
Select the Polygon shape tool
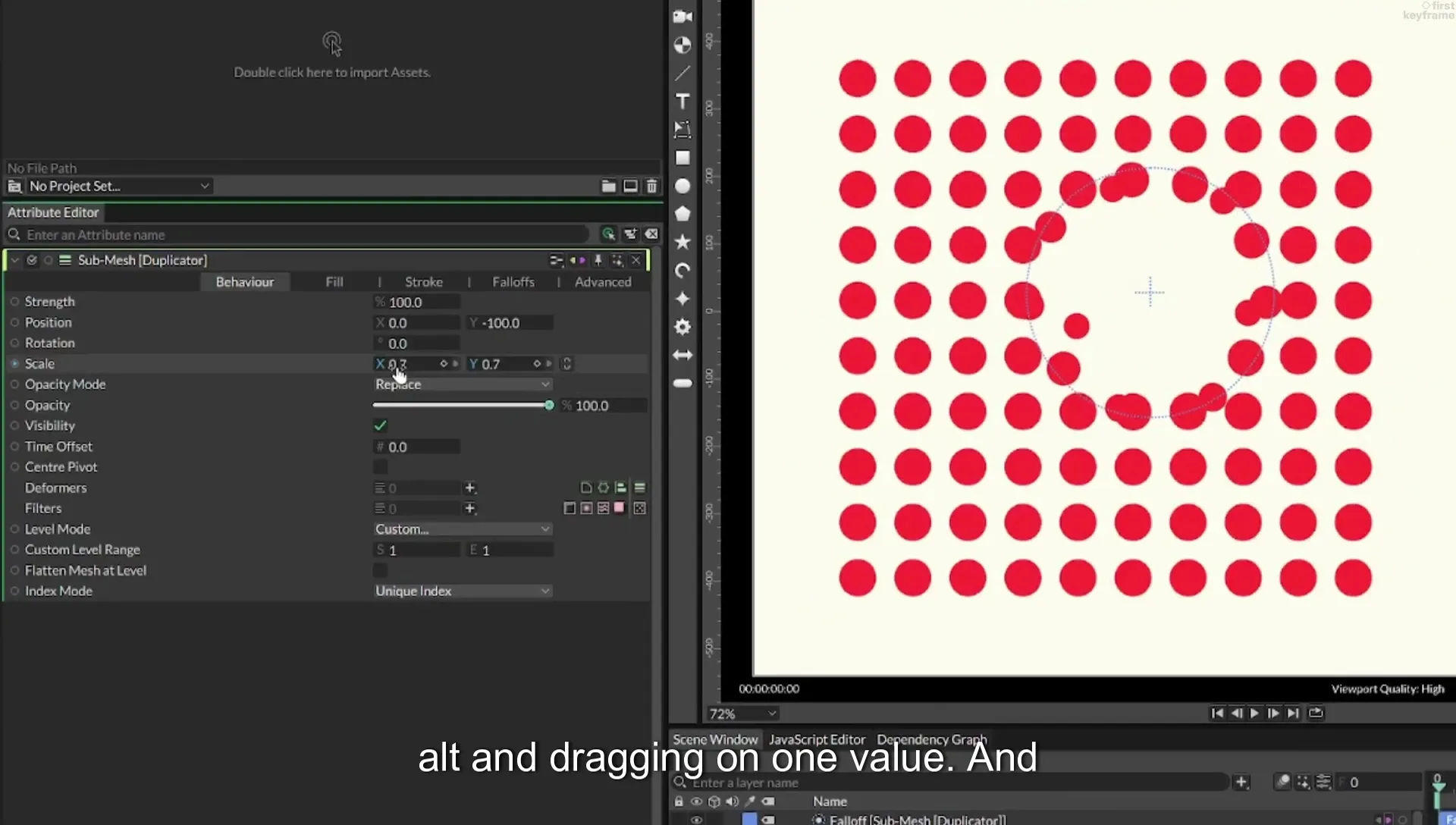(x=682, y=214)
